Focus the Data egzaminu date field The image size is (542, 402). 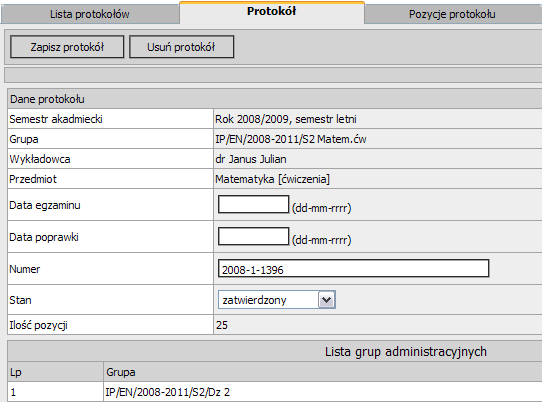pos(253,204)
